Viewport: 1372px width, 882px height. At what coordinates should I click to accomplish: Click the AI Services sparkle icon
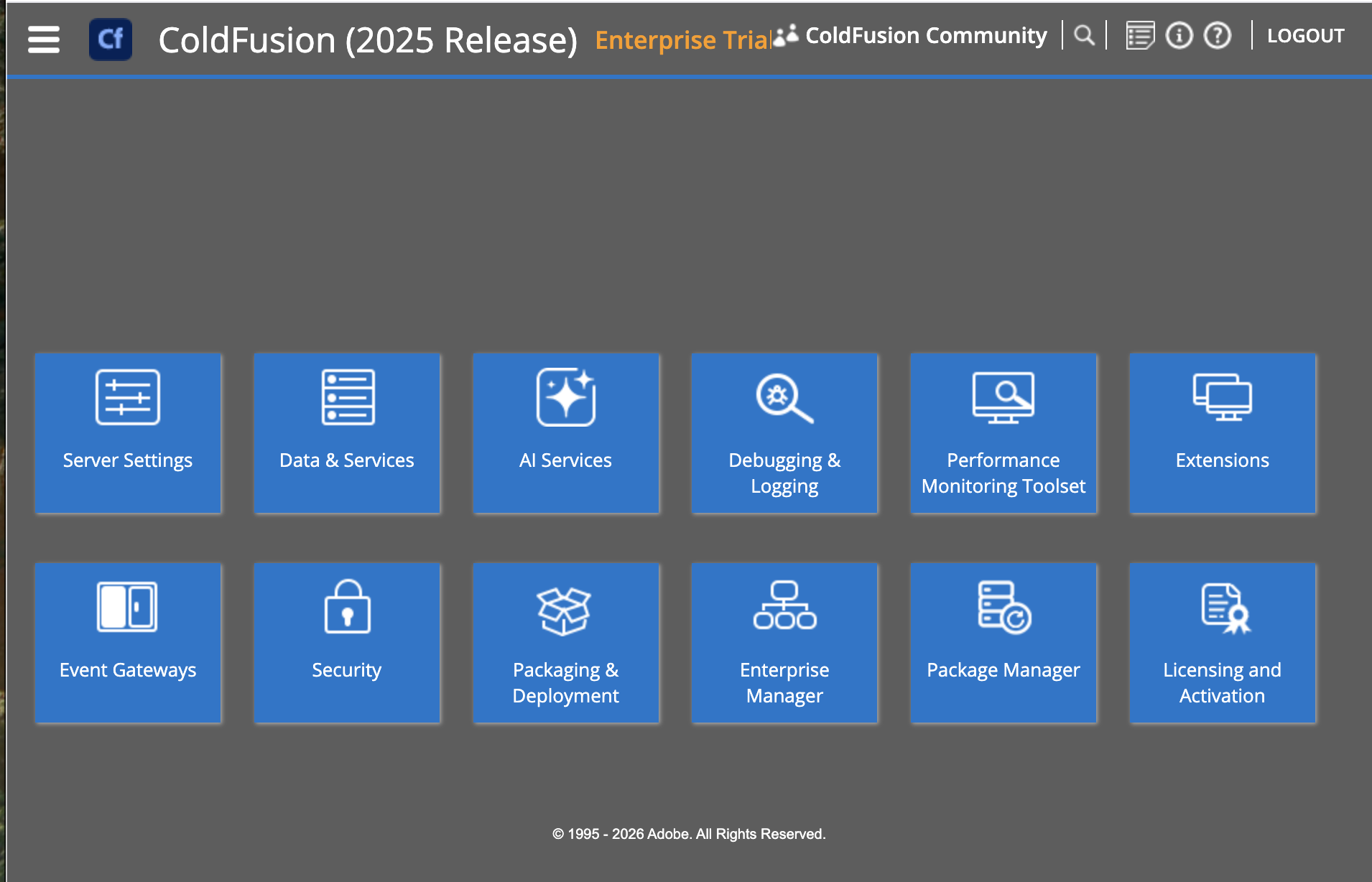[566, 396]
